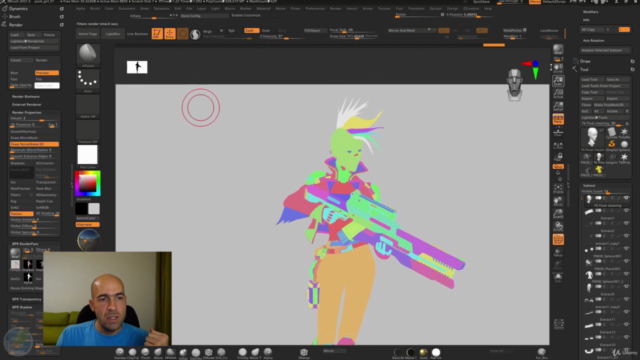Select the Standard brush at bottom shelf

120,352
